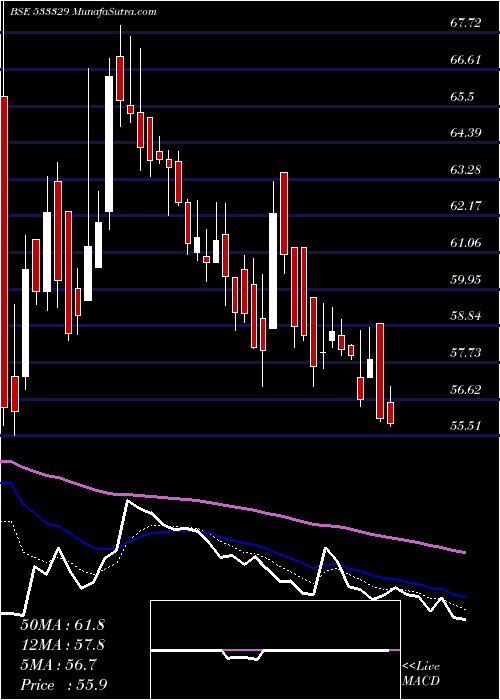This screenshot has height=700, width=500.
Task: Click the 56.62 price axis label
Action: point(466,390)
